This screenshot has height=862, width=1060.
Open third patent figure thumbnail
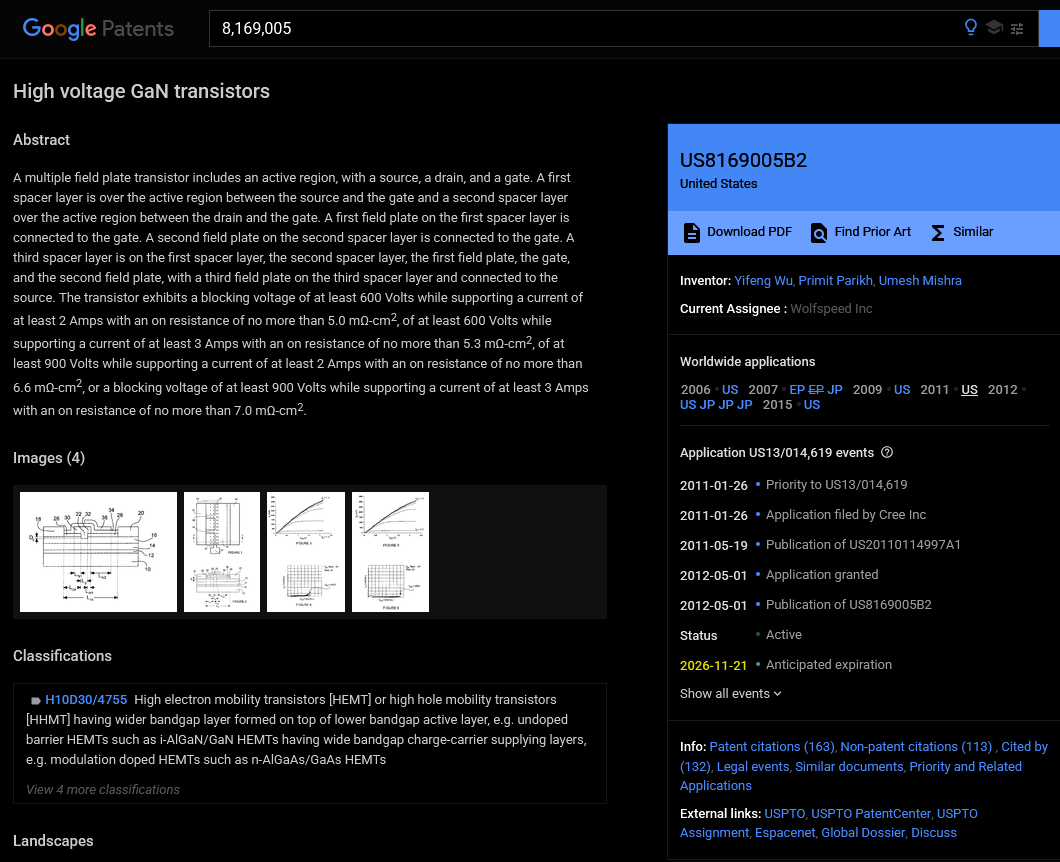click(306, 552)
